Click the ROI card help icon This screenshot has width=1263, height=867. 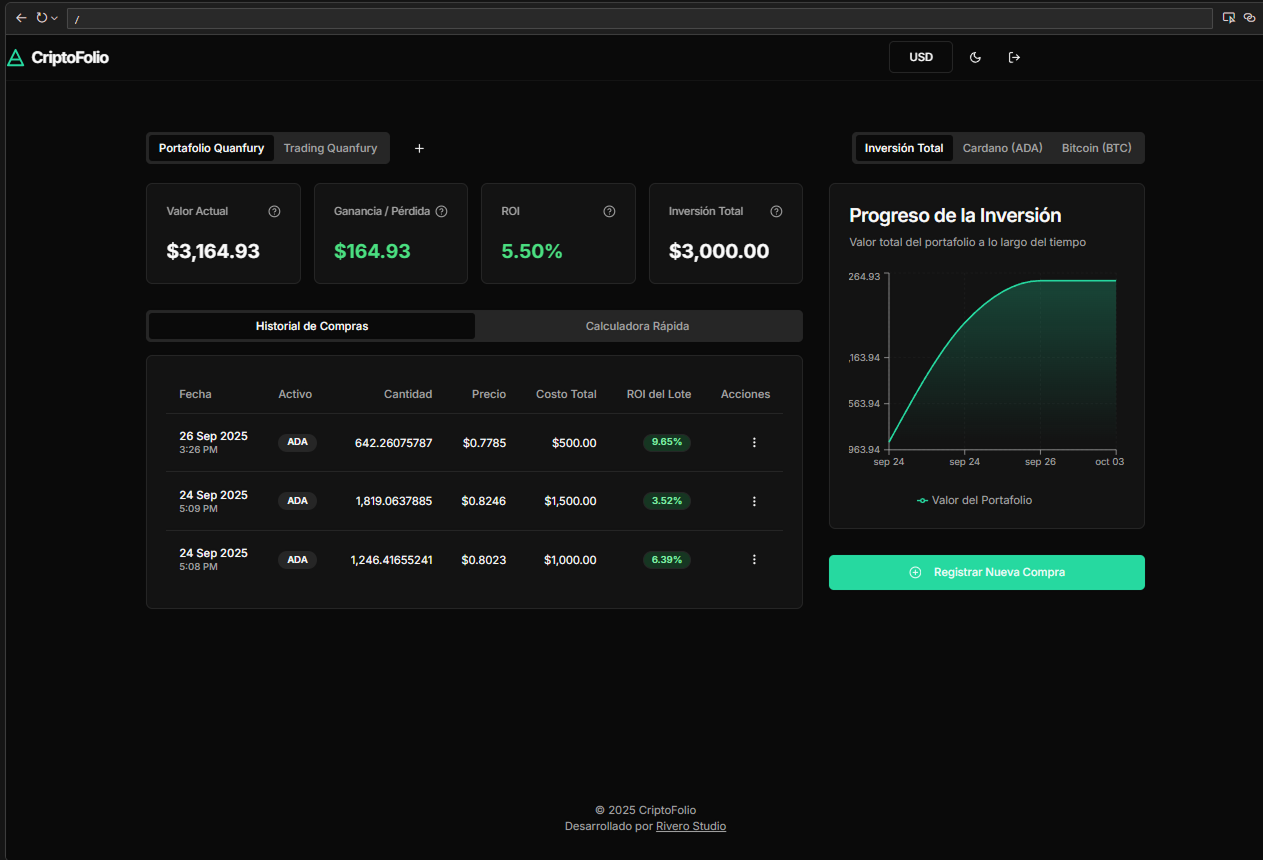(609, 212)
